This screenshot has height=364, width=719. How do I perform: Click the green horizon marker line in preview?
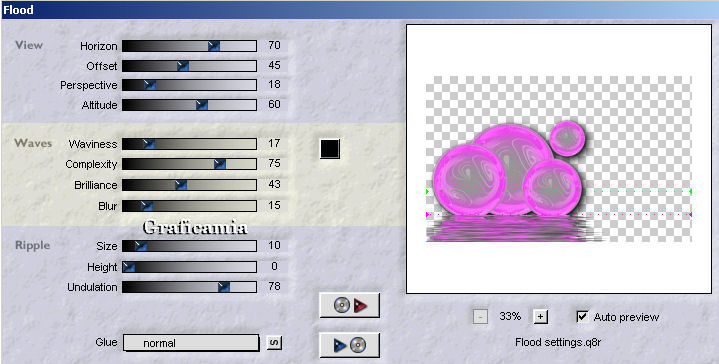559,191
